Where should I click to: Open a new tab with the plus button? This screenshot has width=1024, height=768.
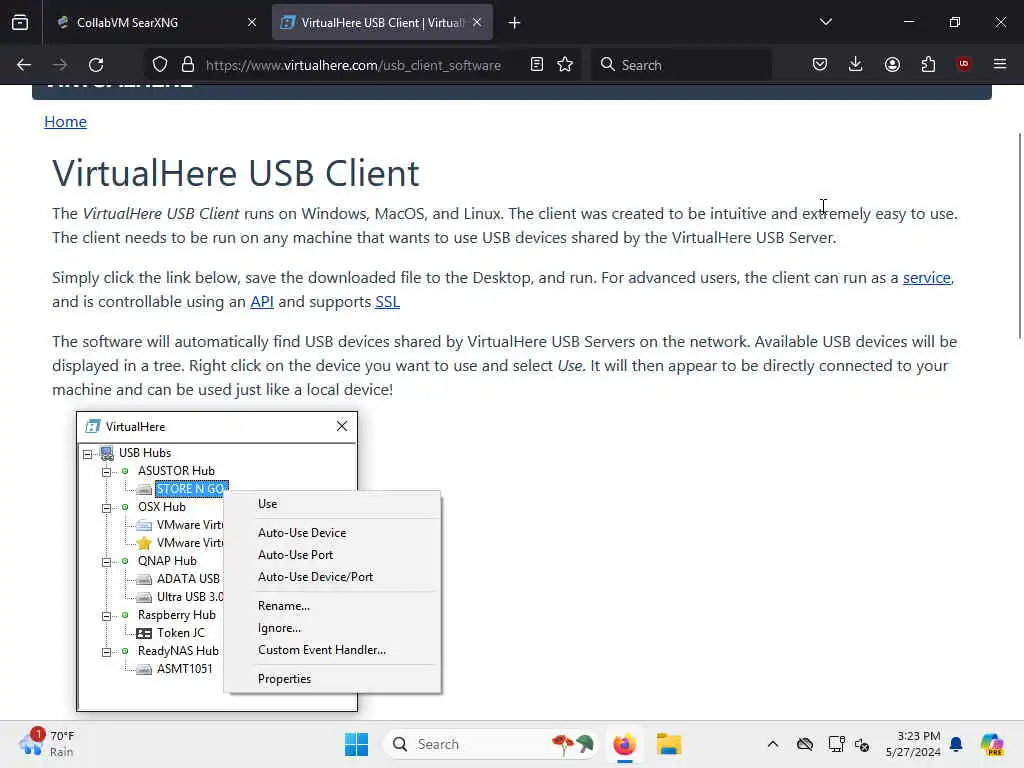coord(515,23)
